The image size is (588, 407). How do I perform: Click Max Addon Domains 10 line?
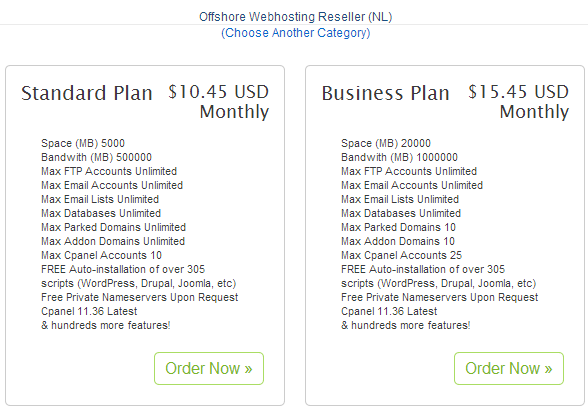(398, 241)
